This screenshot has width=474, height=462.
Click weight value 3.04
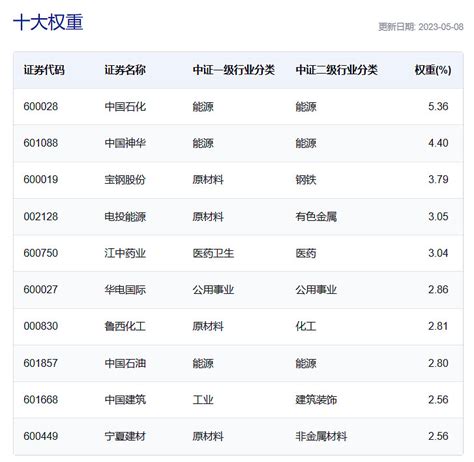[x=438, y=253]
